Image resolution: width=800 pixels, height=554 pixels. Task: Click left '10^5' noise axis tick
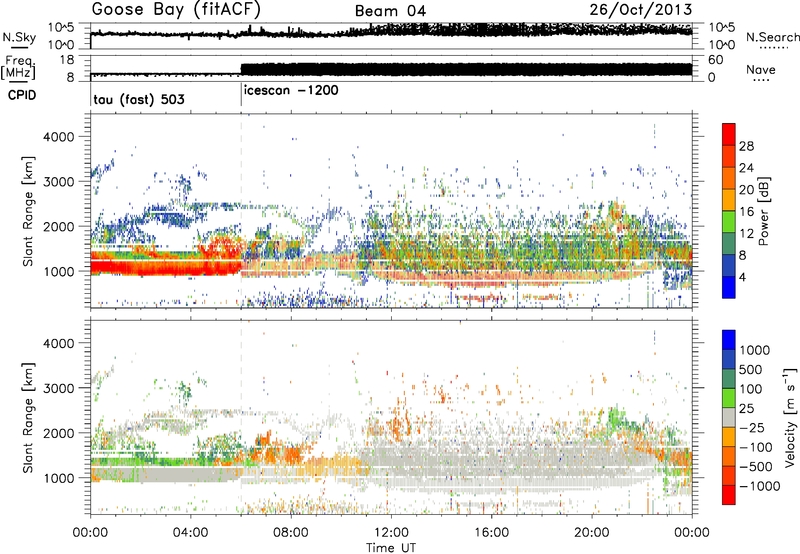click(x=61, y=27)
